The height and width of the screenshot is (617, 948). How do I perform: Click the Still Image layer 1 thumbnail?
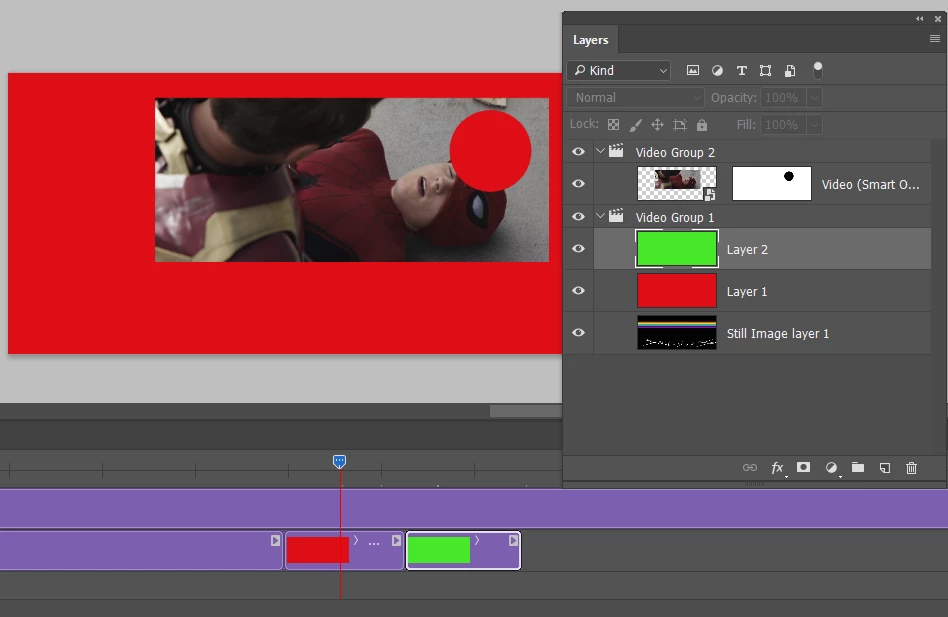click(677, 332)
